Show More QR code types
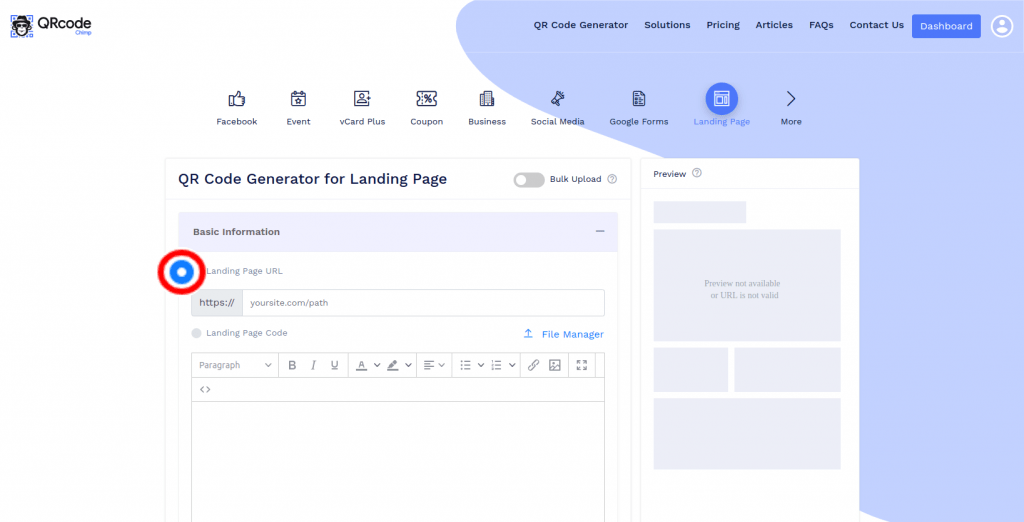Screen dimensions: 1024x522 click(791, 108)
